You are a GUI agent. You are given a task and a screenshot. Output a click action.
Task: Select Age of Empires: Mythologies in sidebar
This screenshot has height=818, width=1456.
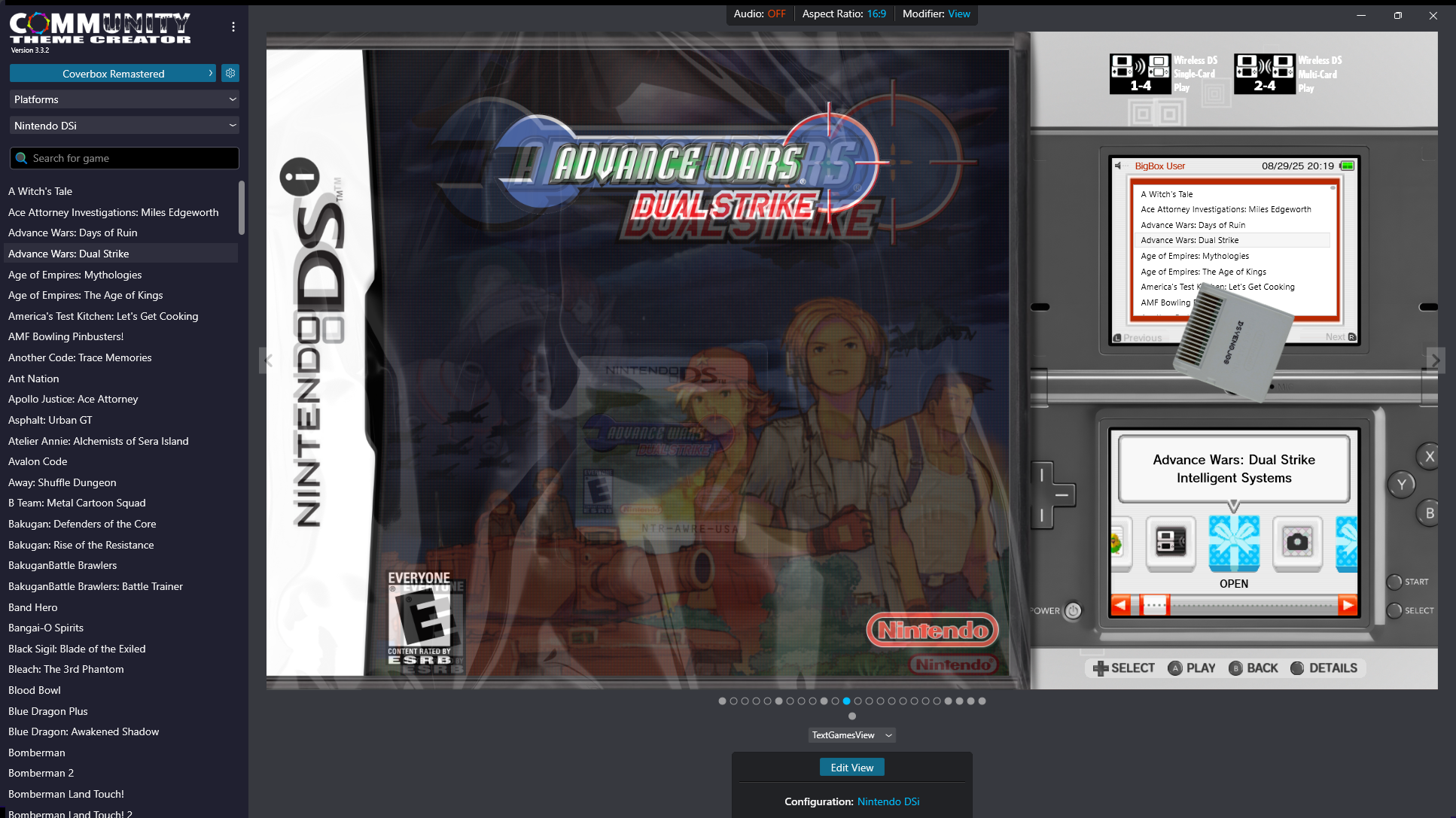[120, 275]
